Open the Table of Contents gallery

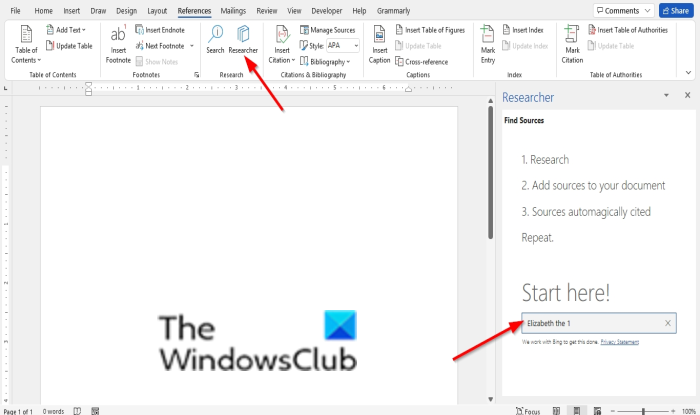click(x=26, y=45)
